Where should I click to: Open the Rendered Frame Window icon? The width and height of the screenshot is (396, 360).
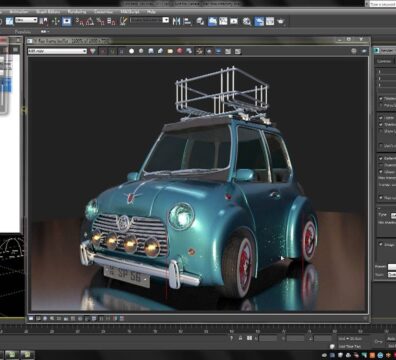270,22
